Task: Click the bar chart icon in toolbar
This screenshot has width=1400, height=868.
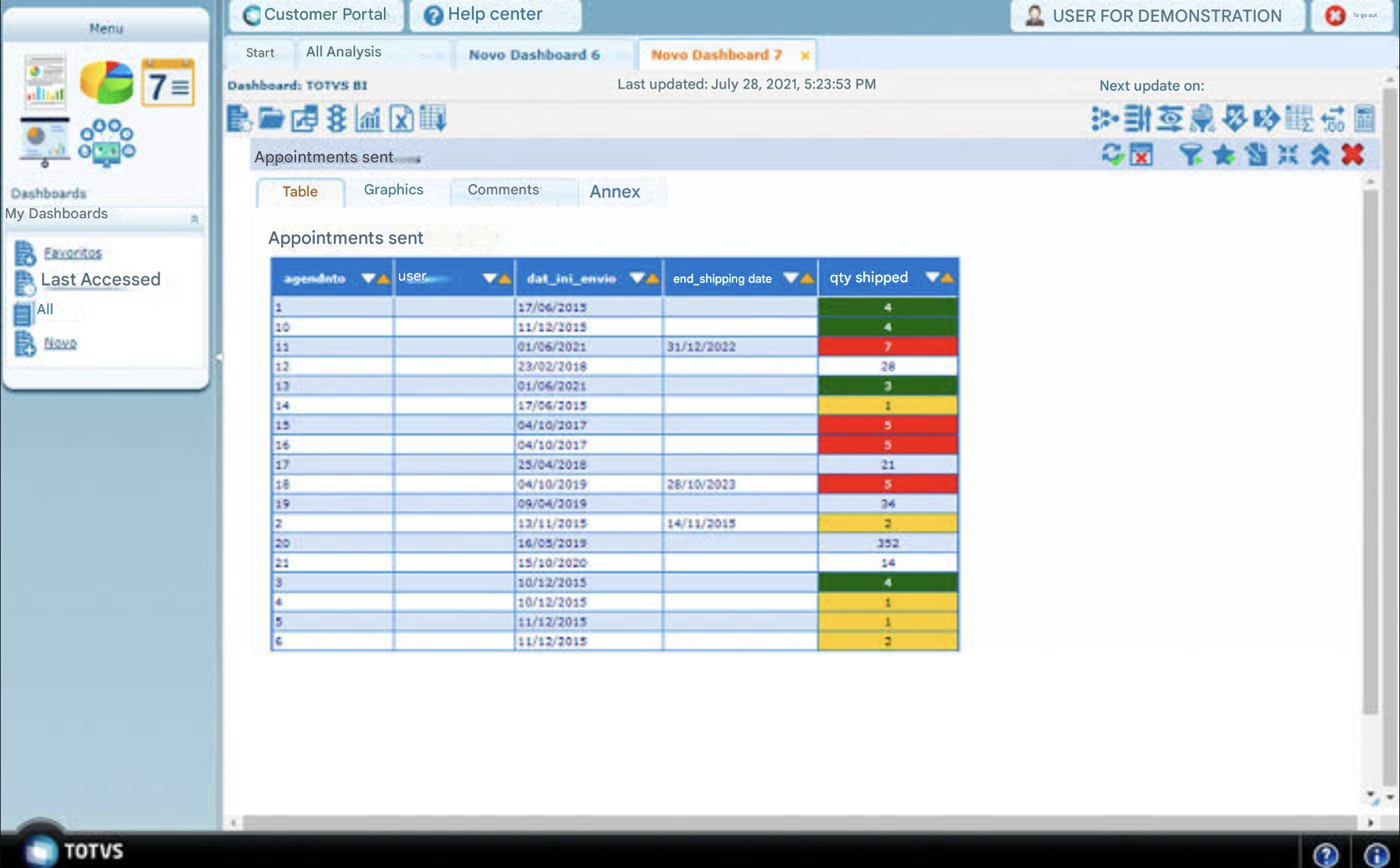Action: (x=368, y=119)
